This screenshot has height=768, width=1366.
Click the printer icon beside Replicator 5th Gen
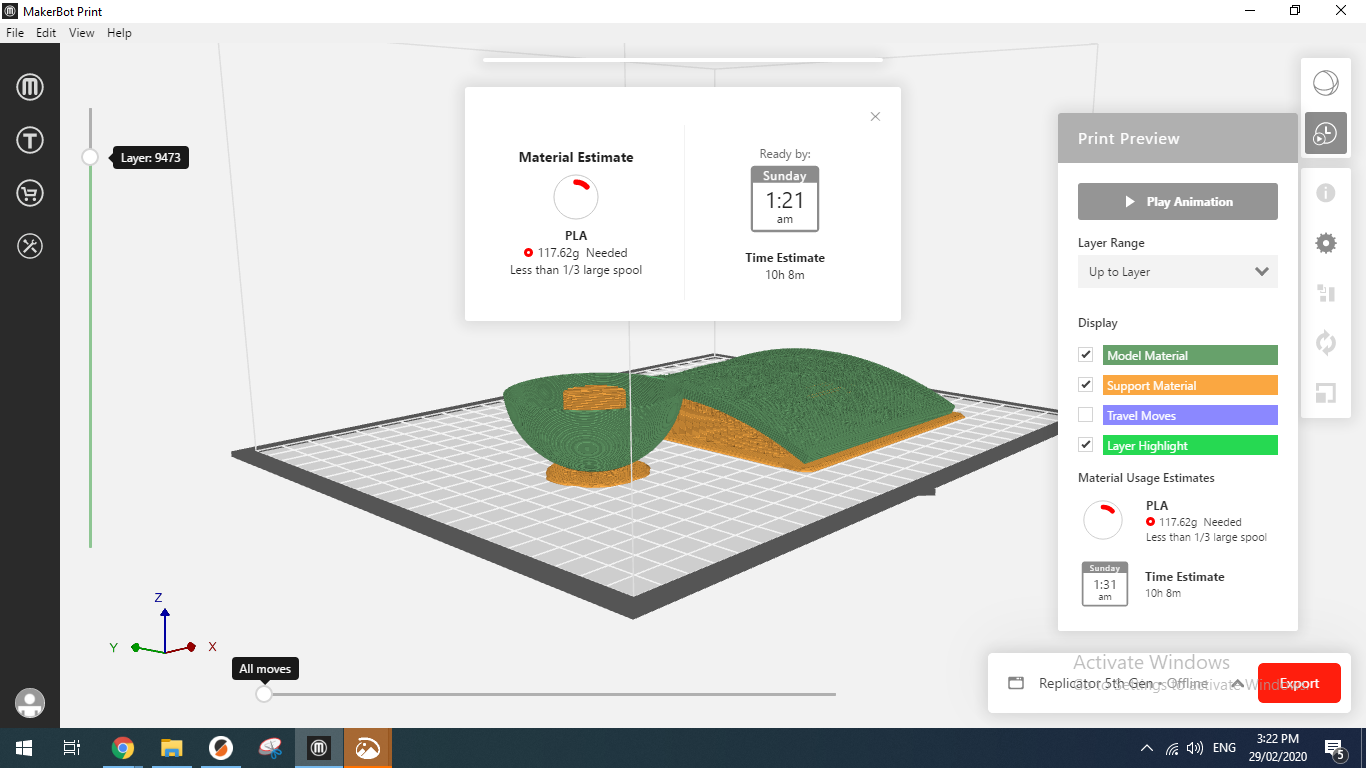[1016, 684]
